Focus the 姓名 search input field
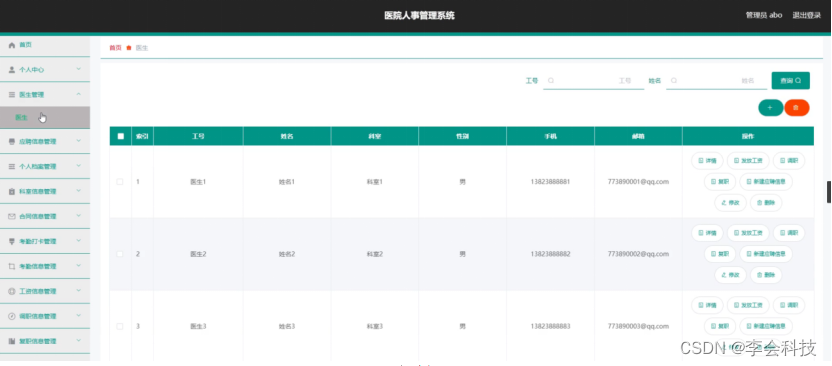The width and height of the screenshot is (832, 366). click(716, 81)
